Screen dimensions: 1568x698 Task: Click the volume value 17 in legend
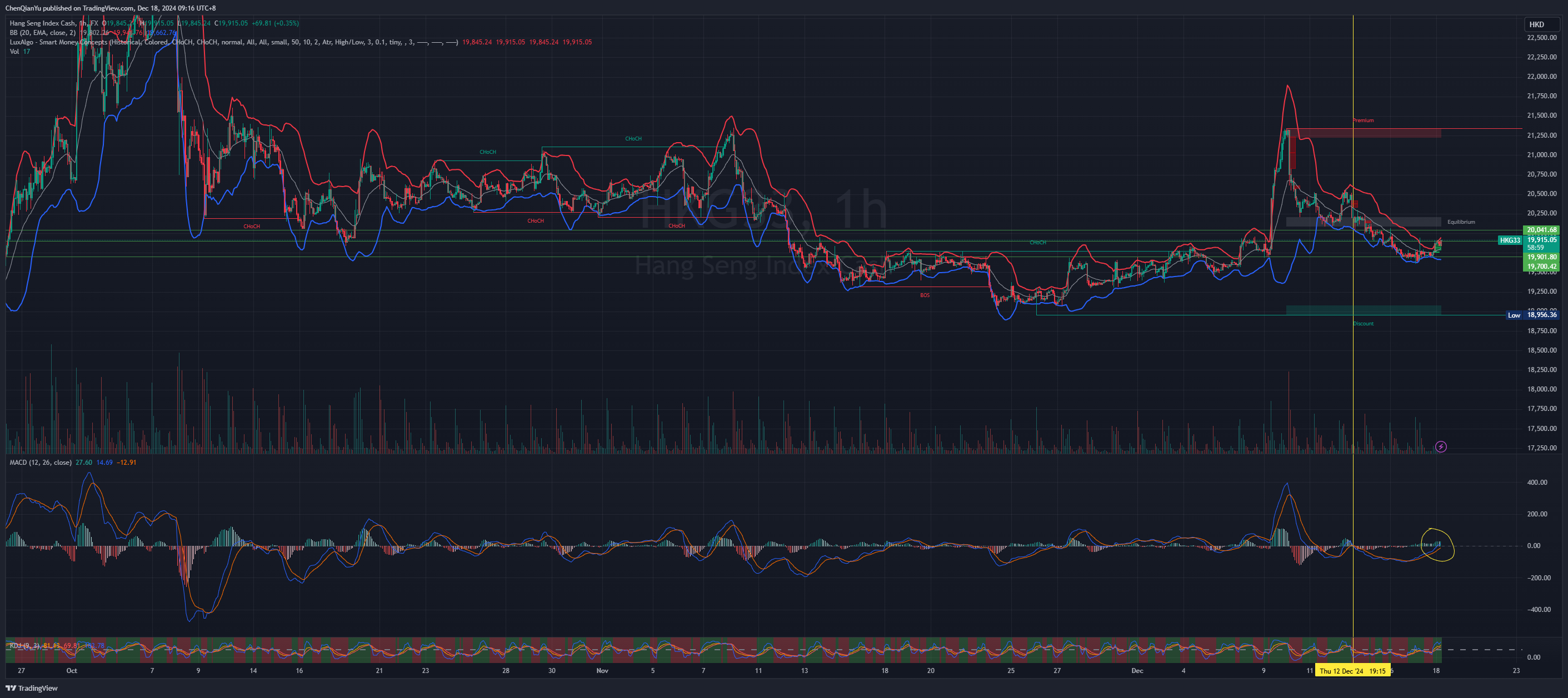27,52
